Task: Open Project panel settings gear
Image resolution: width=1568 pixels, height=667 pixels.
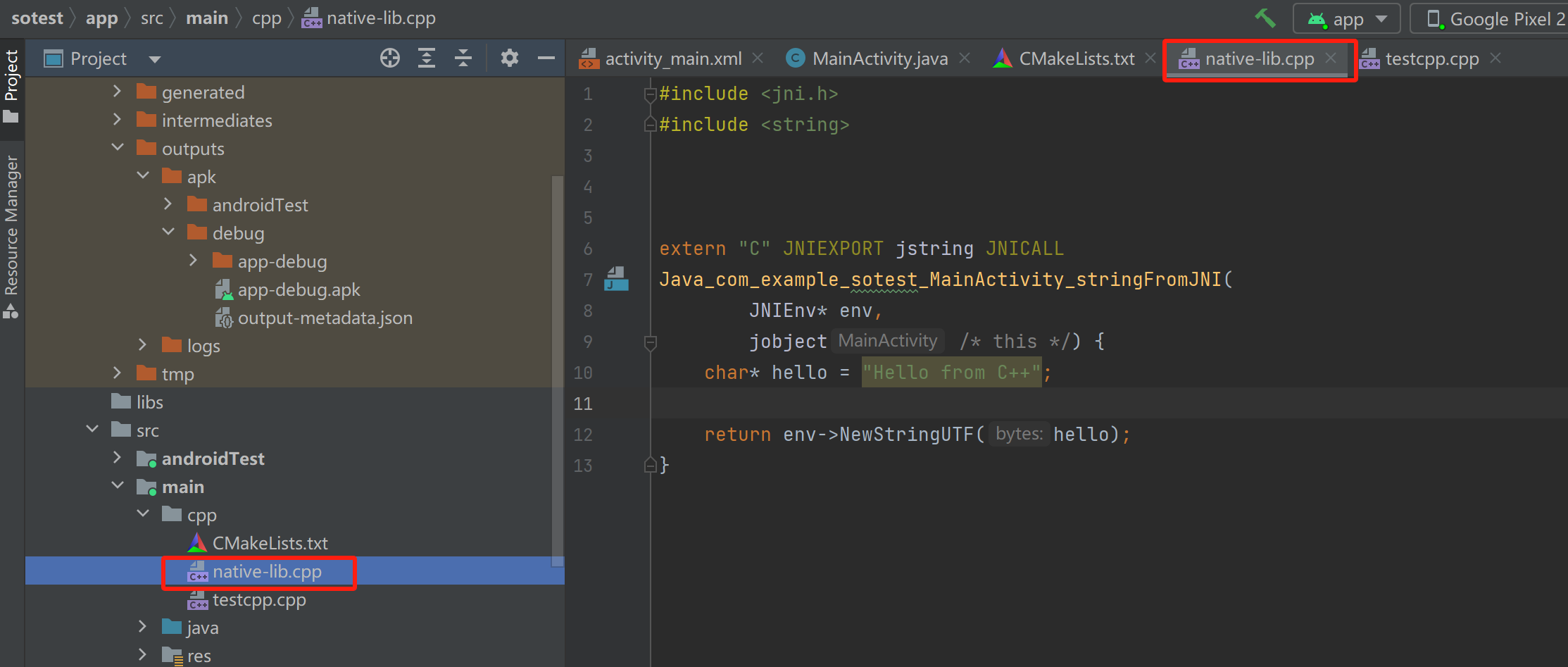Action: coord(510,58)
